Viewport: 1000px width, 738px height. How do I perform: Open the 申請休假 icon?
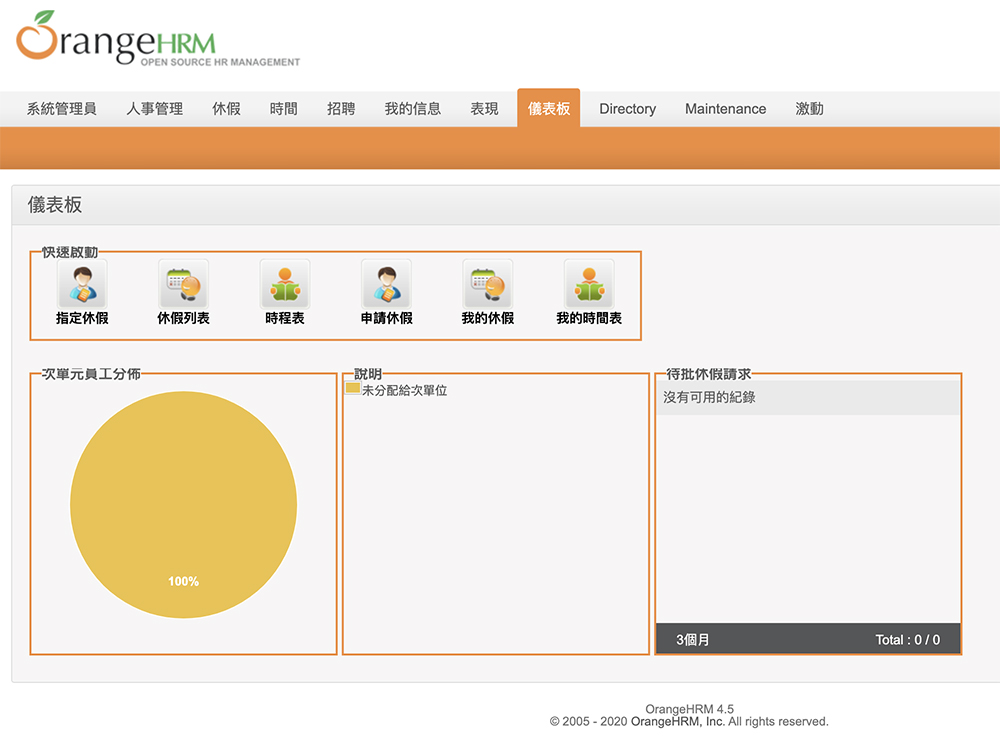click(x=386, y=285)
